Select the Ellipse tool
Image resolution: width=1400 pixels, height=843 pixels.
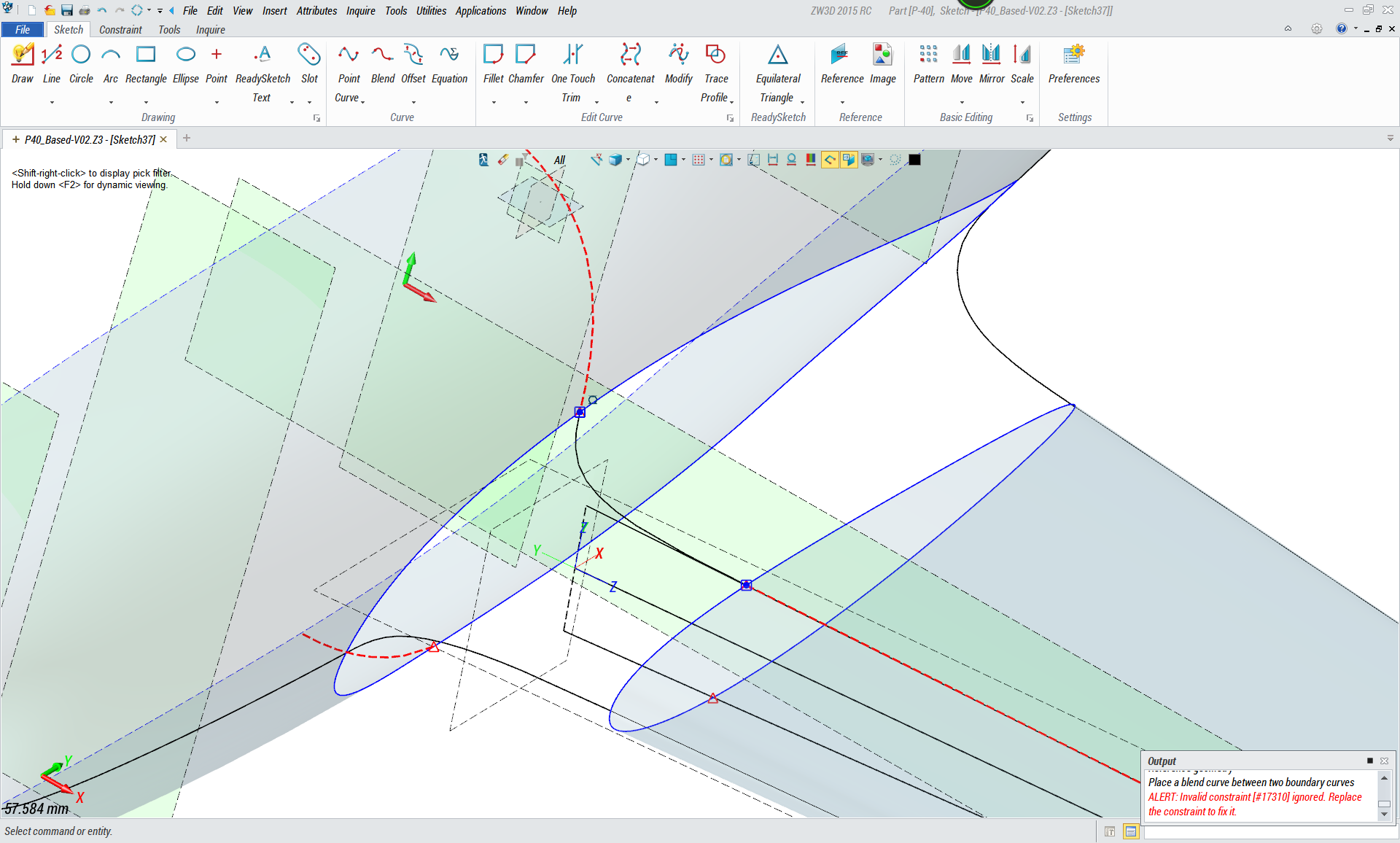tap(186, 55)
